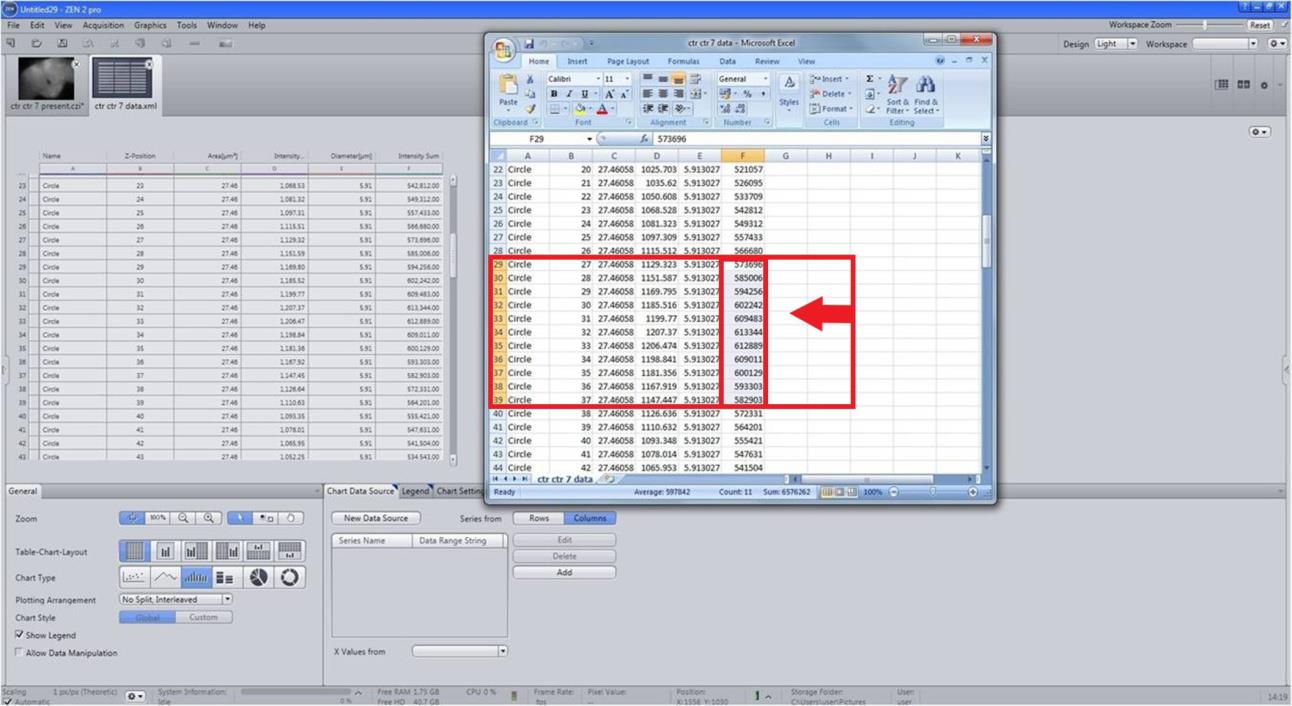Switch to the Legend tab in ZEN
The width and height of the screenshot is (1292, 706).
click(414, 491)
